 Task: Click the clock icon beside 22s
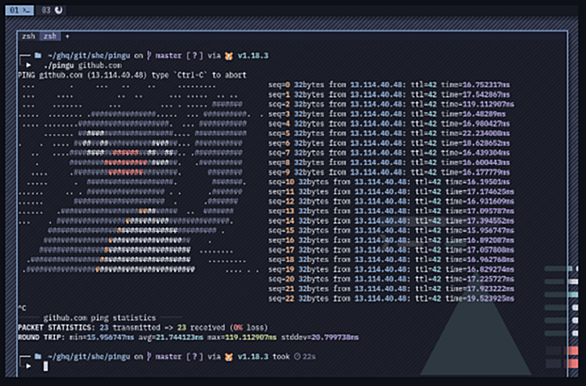[297, 356]
